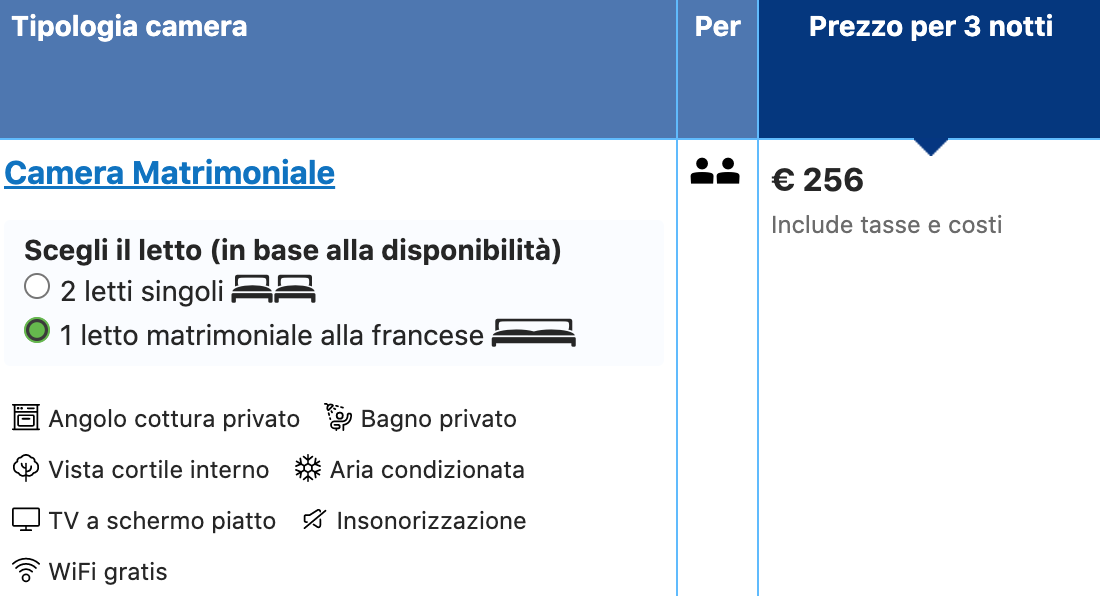Open the Camera Matrimoniale room link
Screen dimensions: 1100x596
pos(169,173)
